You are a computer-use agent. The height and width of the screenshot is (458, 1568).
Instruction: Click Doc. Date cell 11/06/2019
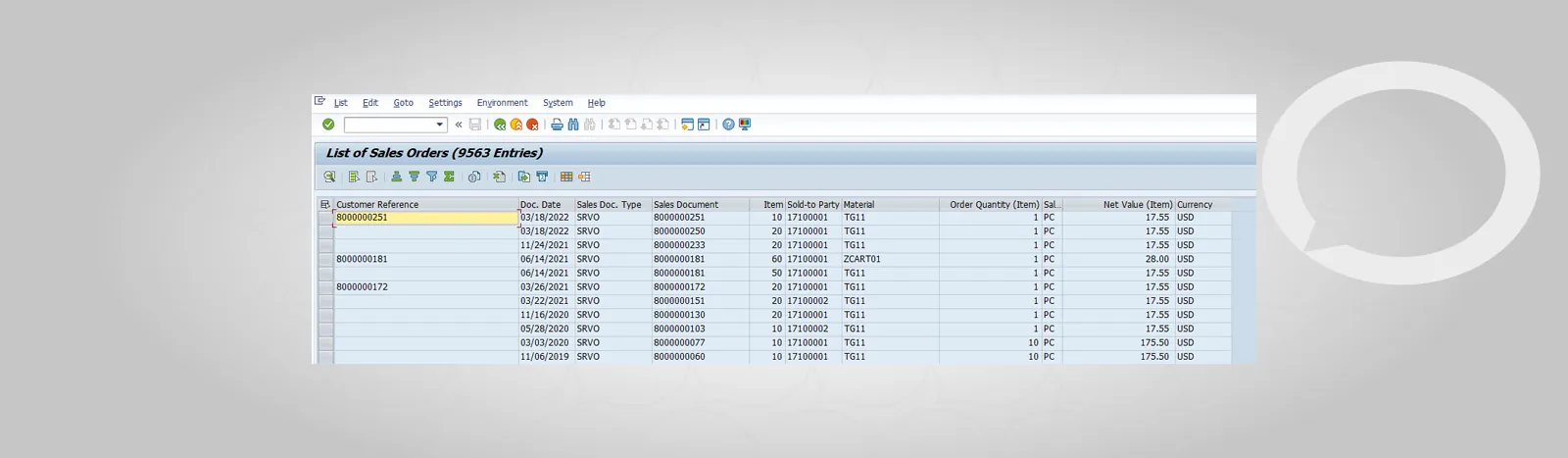(547, 357)
